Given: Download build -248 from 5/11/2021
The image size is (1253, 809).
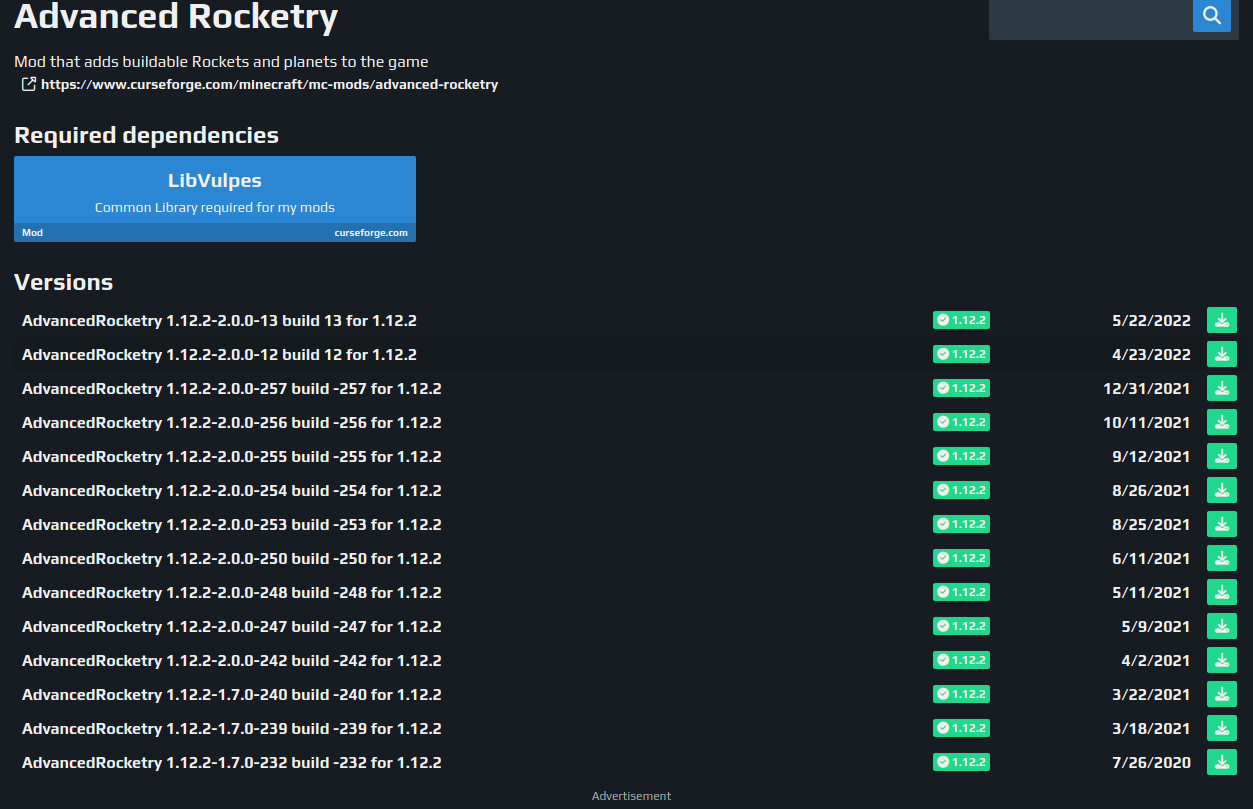Looking at the screenshot, I should point(1222,592).
